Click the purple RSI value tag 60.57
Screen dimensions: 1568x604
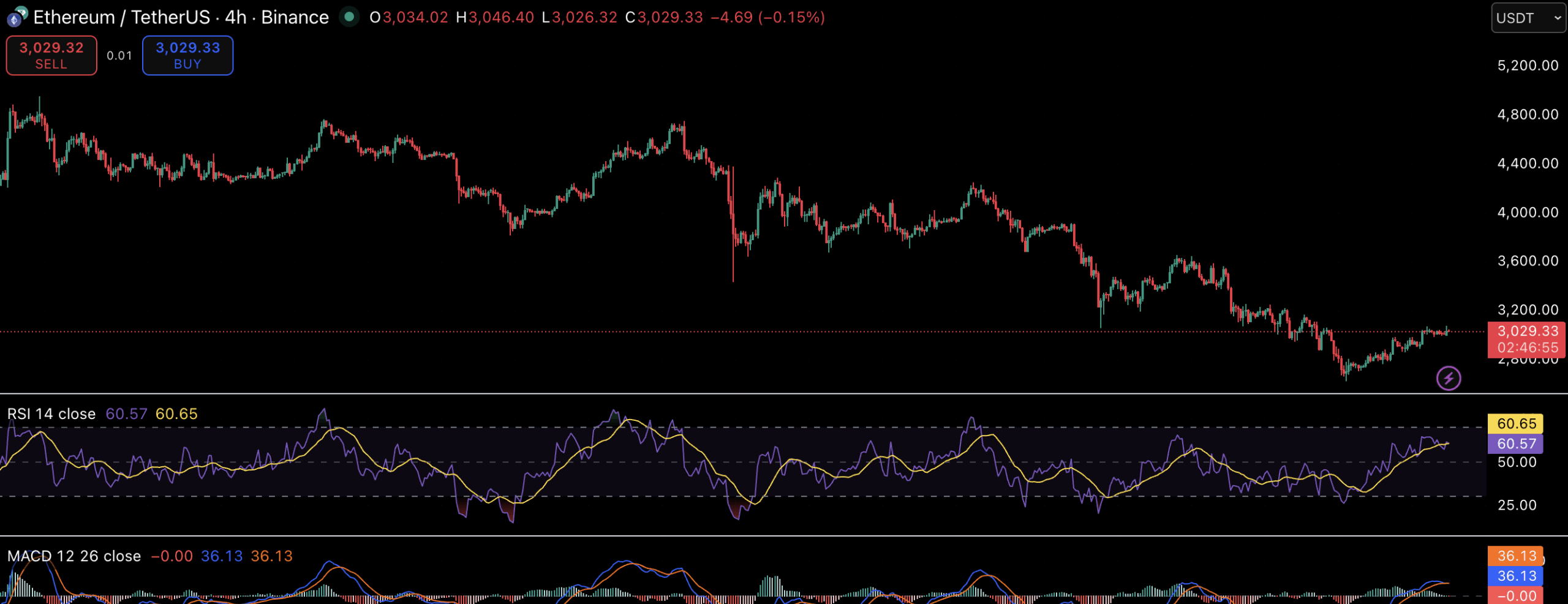[1515, 444]
